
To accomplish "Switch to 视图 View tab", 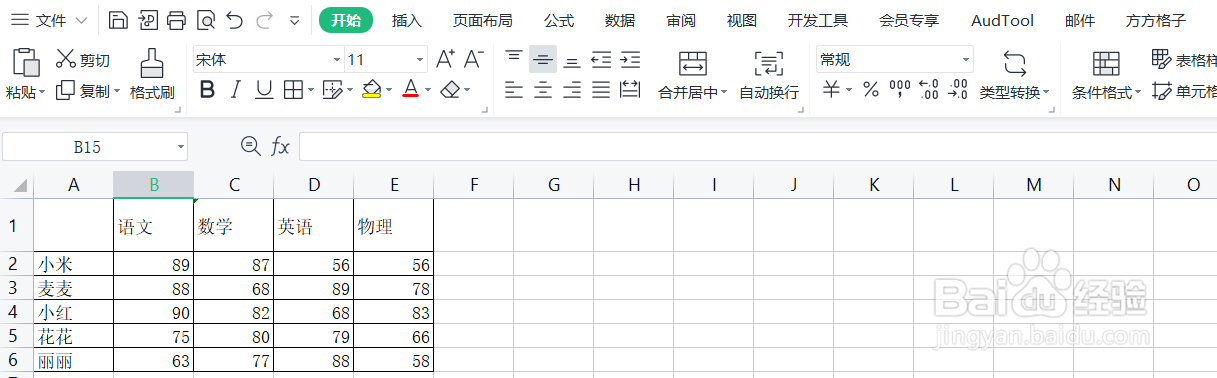I will 741,20.
